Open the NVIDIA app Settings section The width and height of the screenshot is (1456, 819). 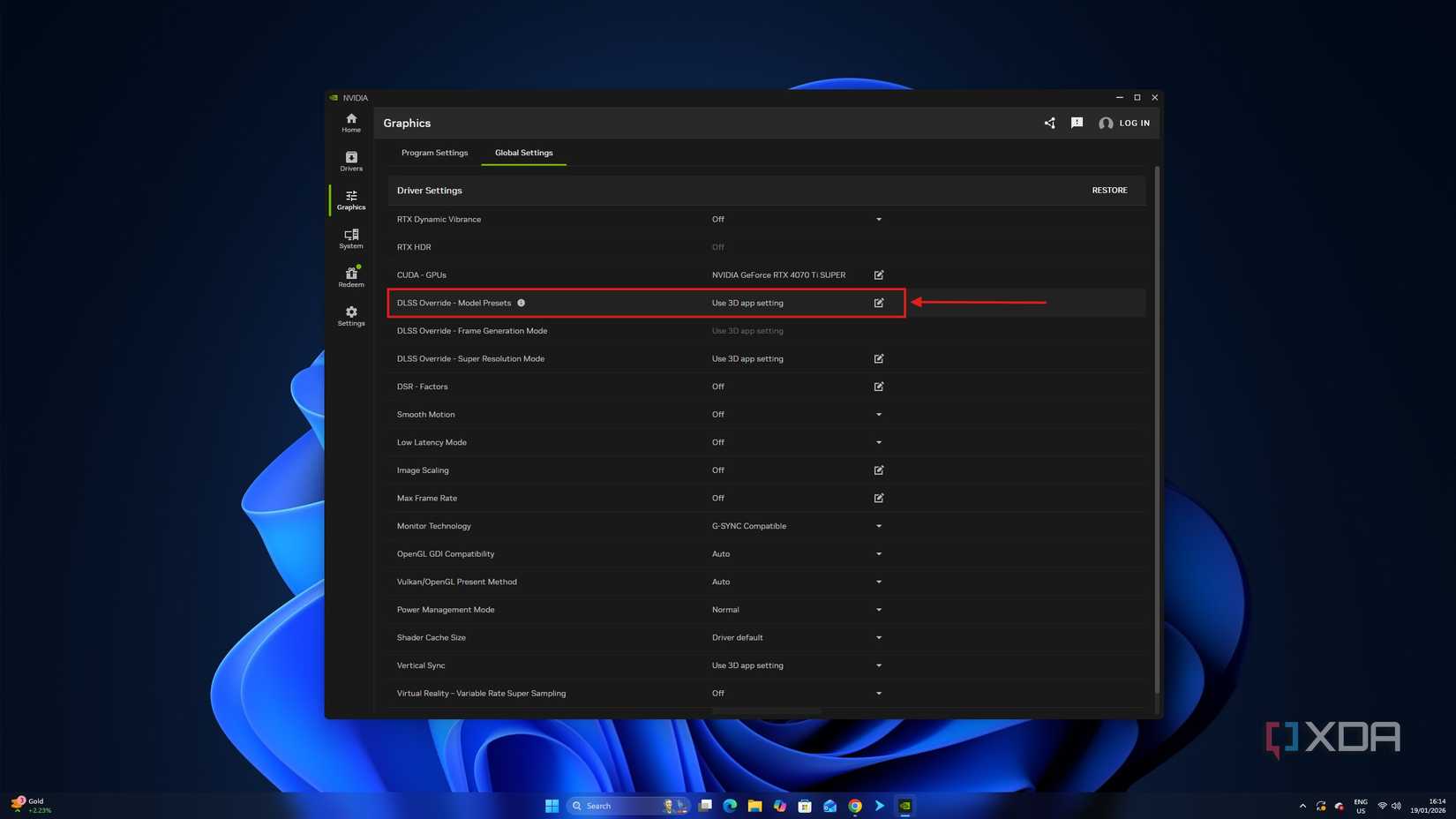tap(350, 317)
